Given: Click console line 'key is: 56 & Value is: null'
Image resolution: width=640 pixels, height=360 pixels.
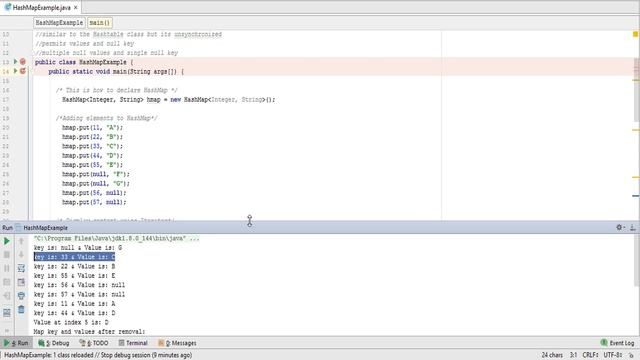Looking at the screenshot, I should (79, 285).
